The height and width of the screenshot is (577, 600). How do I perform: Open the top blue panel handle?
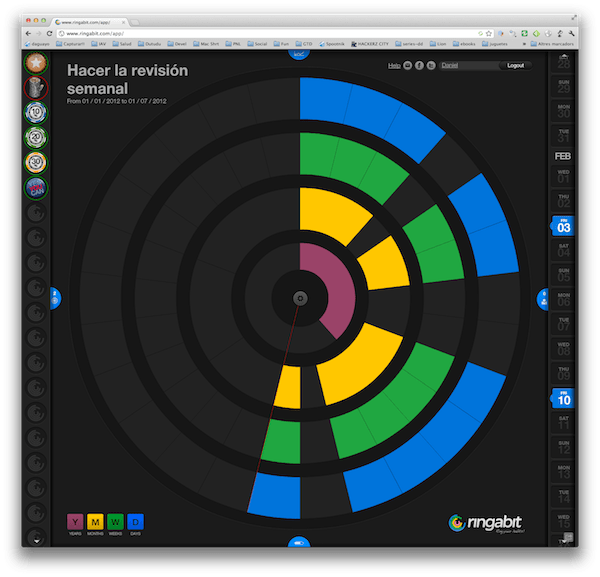pos(299,54)
